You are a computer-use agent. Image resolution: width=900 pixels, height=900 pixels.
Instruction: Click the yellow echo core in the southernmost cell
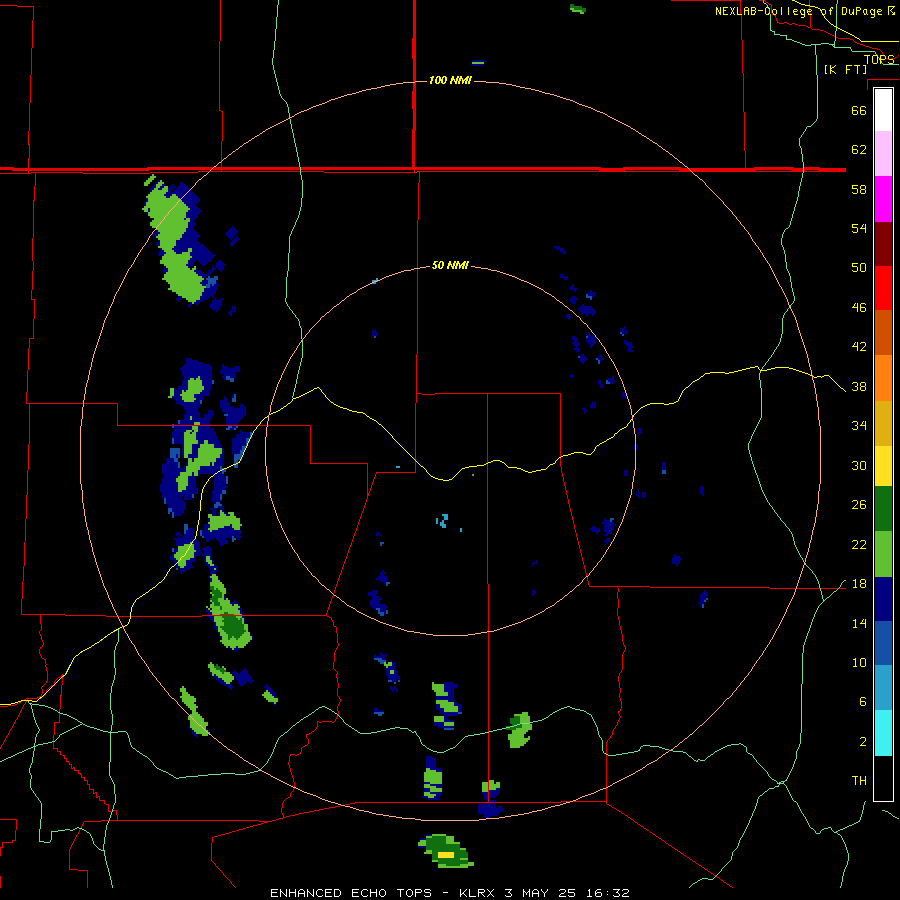tap(446, 855)
